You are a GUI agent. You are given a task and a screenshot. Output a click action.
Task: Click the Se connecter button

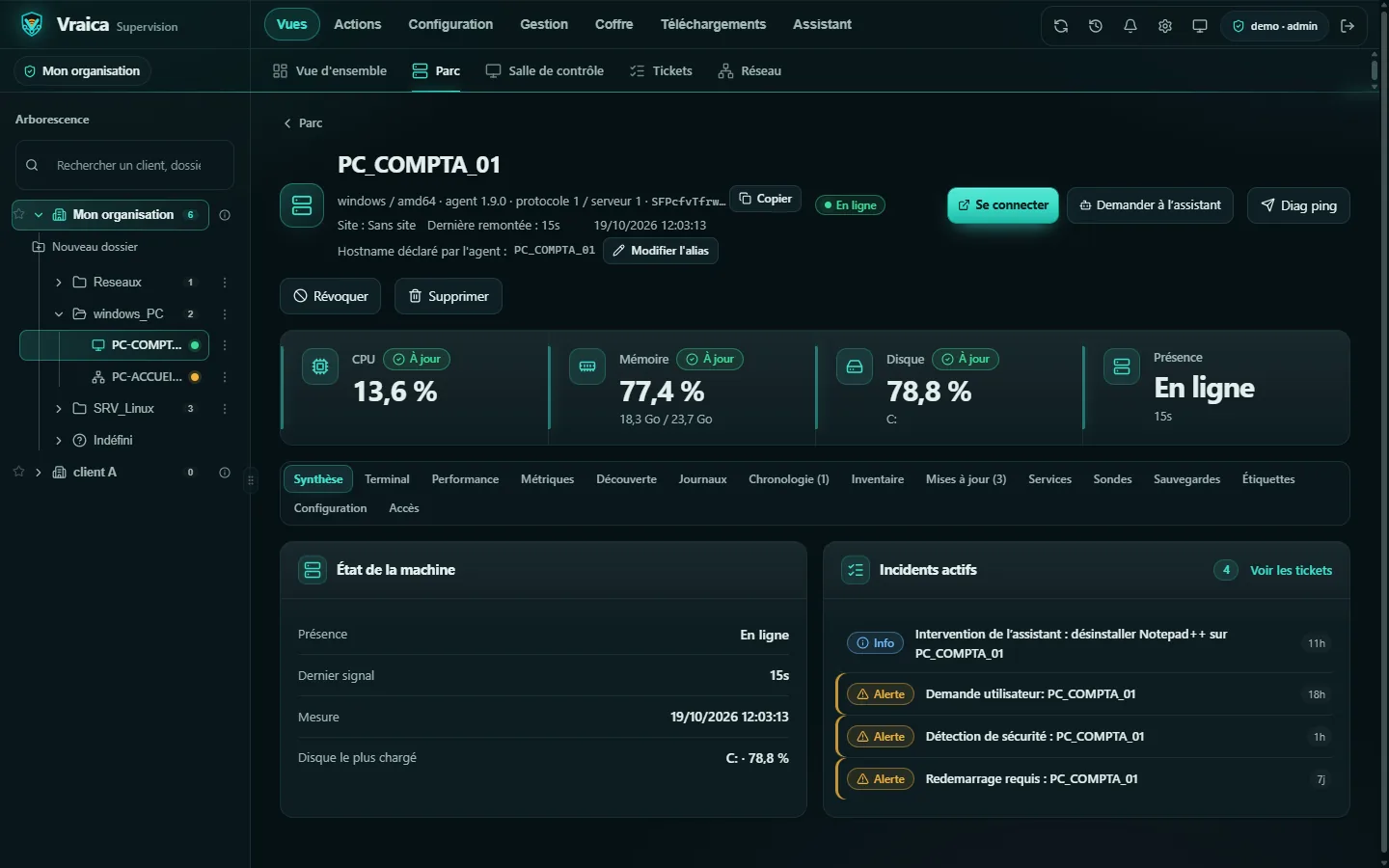(1003, 205)
